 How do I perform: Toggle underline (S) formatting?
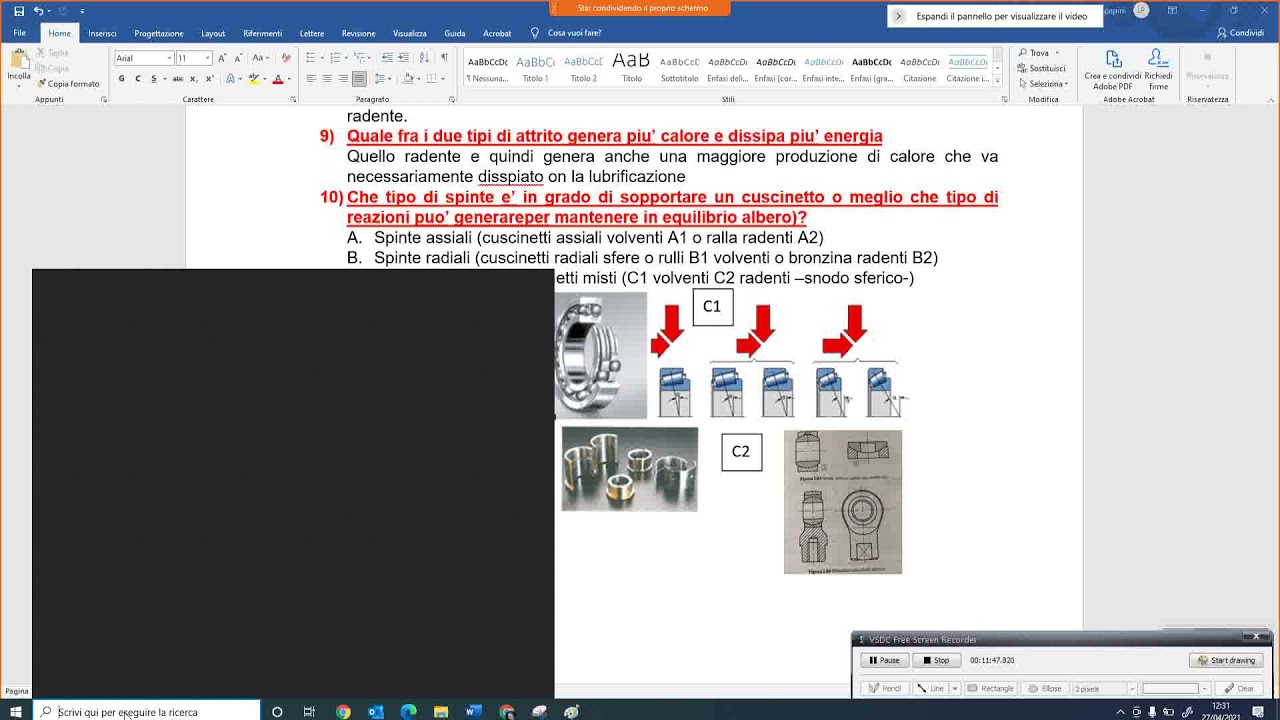pos(153,79)
